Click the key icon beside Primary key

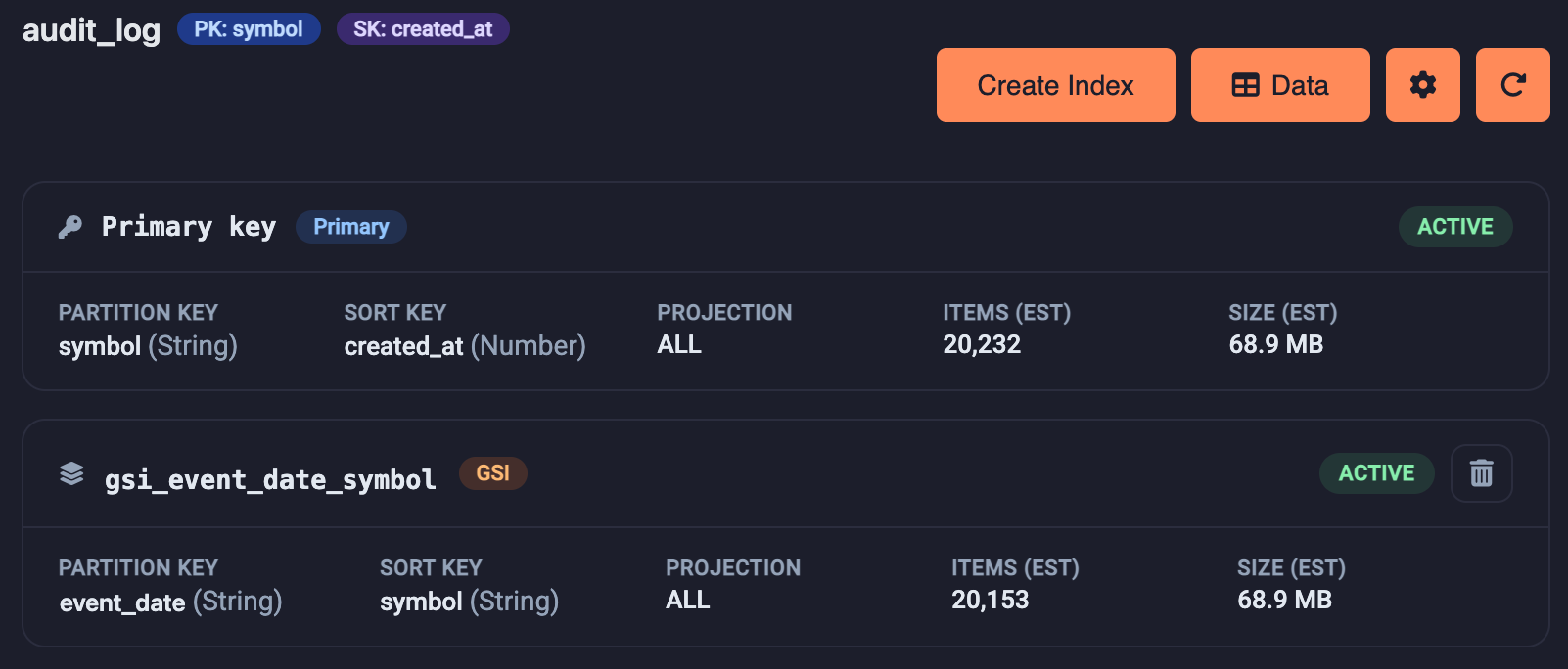click(70, 227)
